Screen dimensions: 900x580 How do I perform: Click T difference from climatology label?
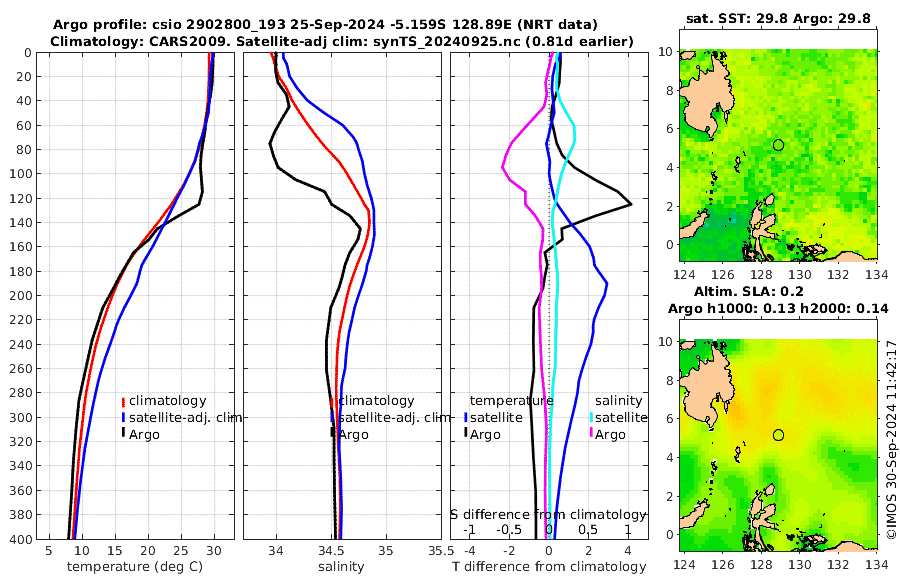click(x=549, y=567)
